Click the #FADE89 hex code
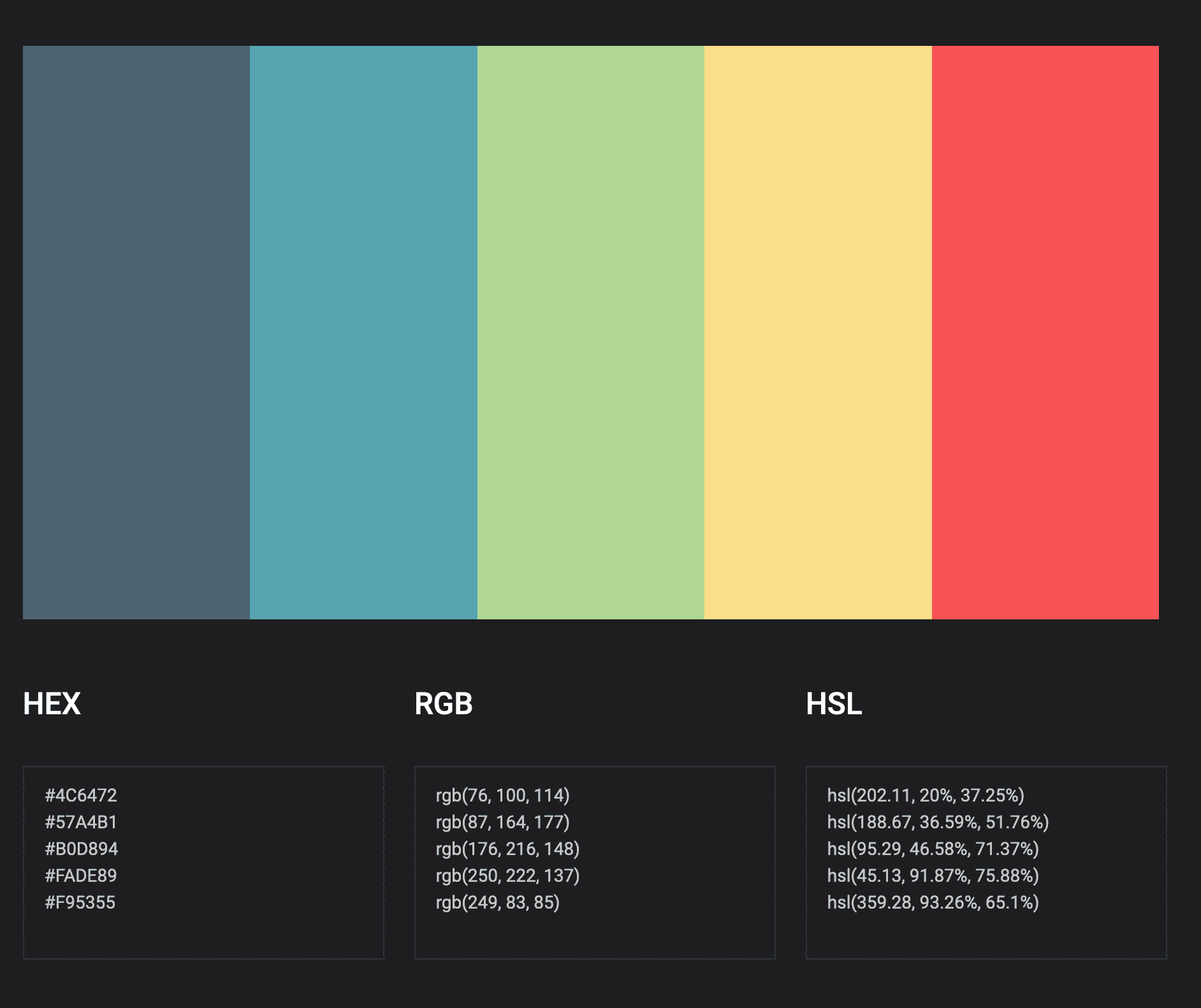1201x1008 pixels. pos(81,875)
